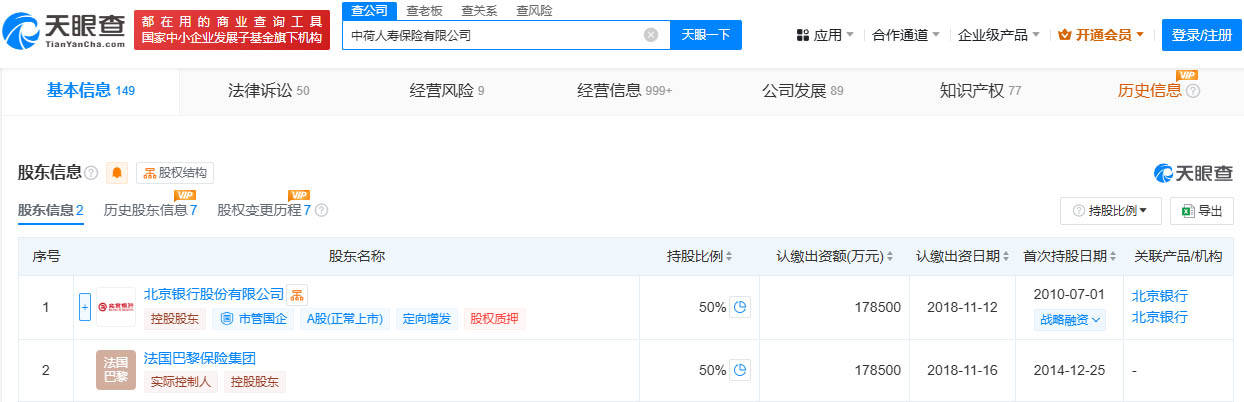The height and width of the screenshot is (402, 1244).
Task: Click the 北京银行 company logo thumbnail
Action: (115, 307)
